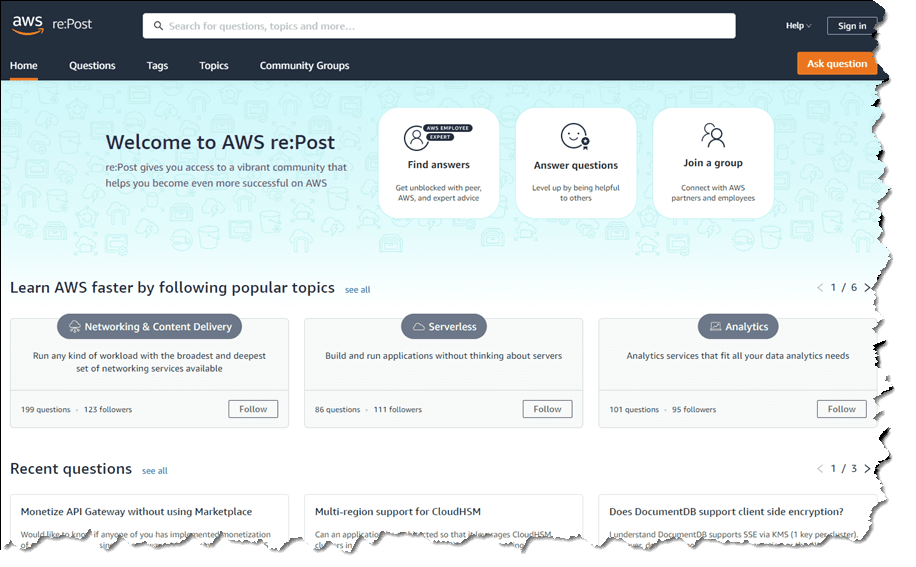Click see all link beside popular topics
916x567 pixels.
click(358, 290)
